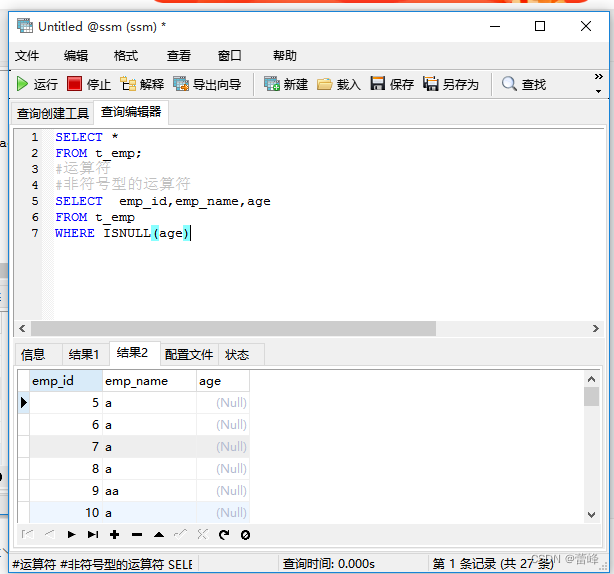Open the 查看 menu
The image size is (614, 574).
point(179,56)
